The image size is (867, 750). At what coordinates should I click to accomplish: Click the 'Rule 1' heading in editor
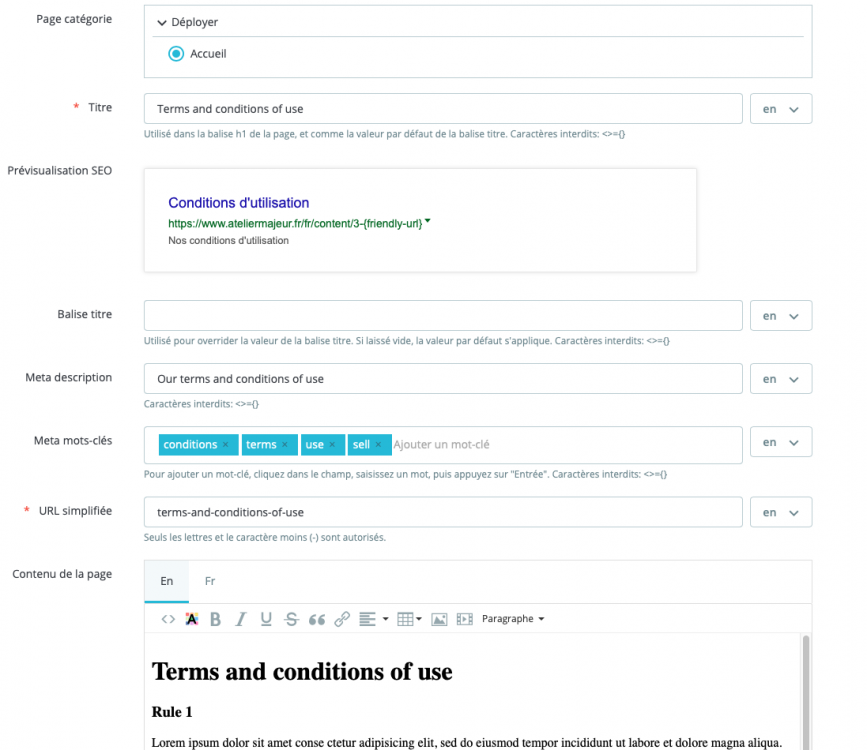point(172,712)
